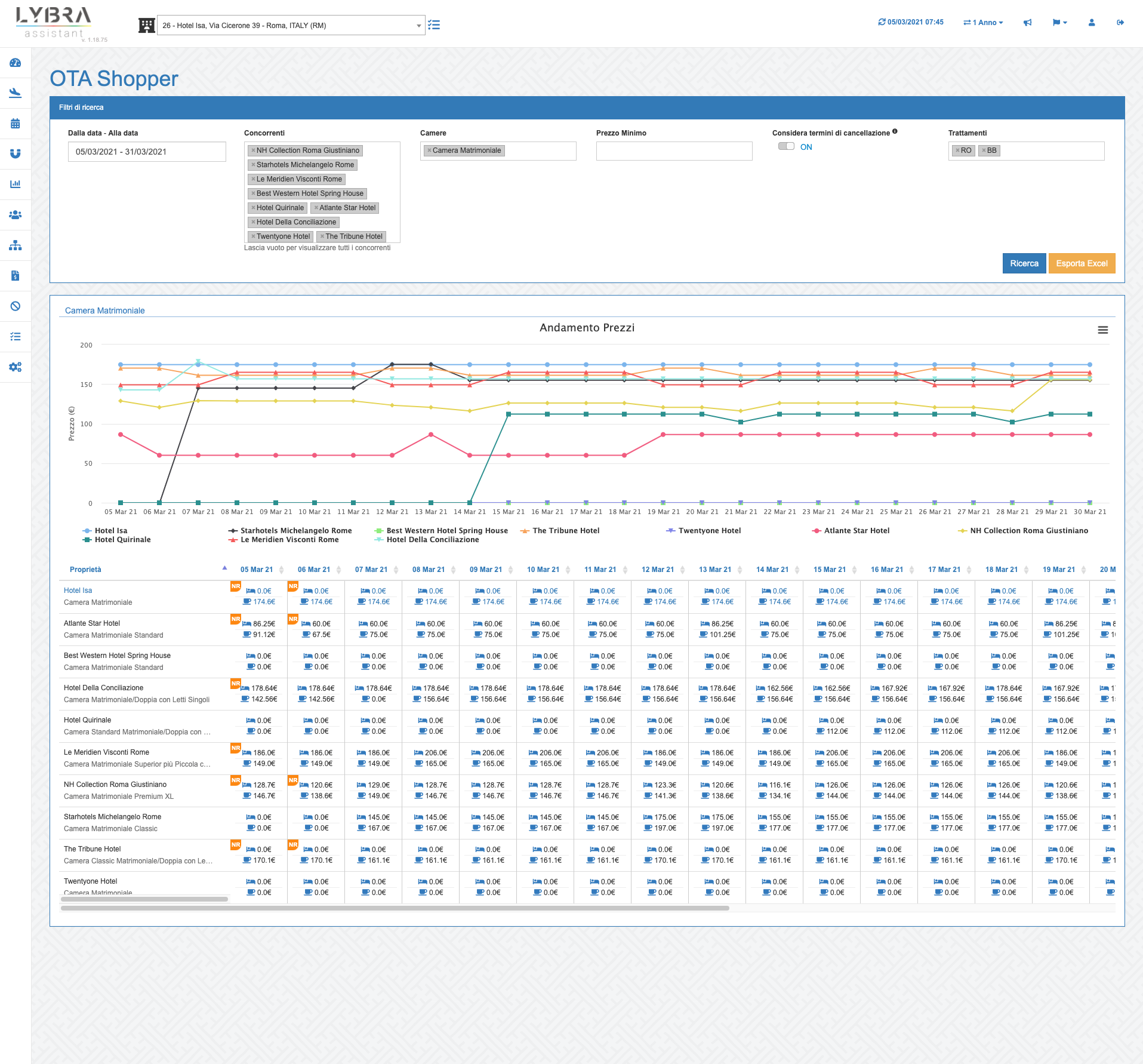The image size is (1143, 1064).
Task: Remove the Camera Matrimoniale room tag
Action: (x=429, y=150)
